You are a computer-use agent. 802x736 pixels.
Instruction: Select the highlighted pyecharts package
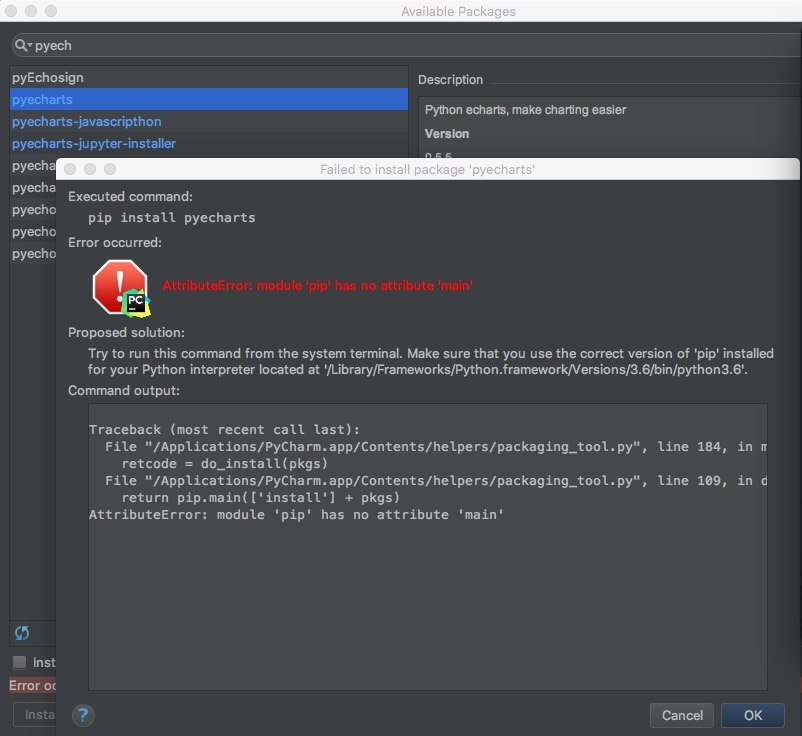point(209,99)
